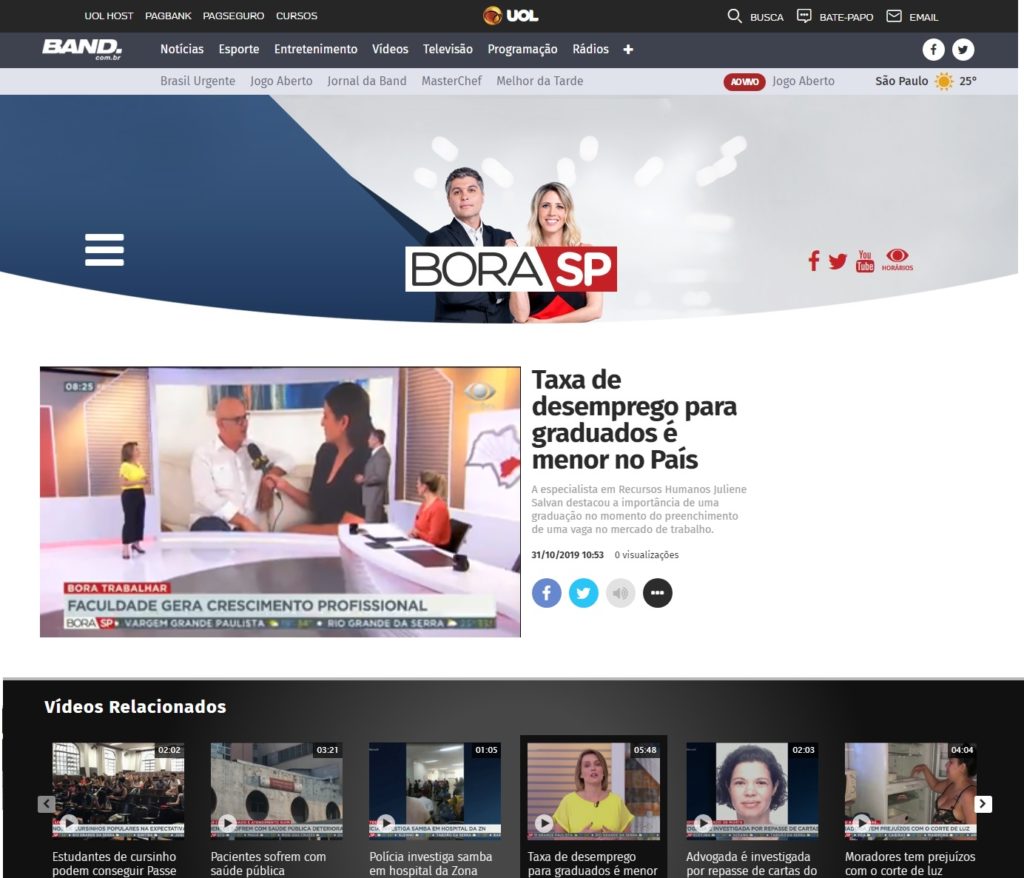Screen dimensions: 1024x878
Task: Open Band's Facebook page in navigation bar
Action: pyautogui.click(x=933, y=50)
